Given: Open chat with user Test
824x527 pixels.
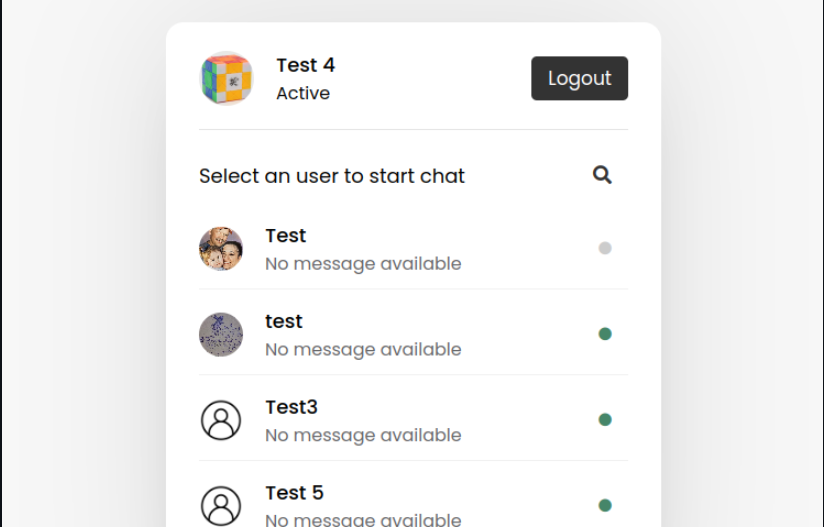Looking at the screenshot, I should click(x=413, y=249).
